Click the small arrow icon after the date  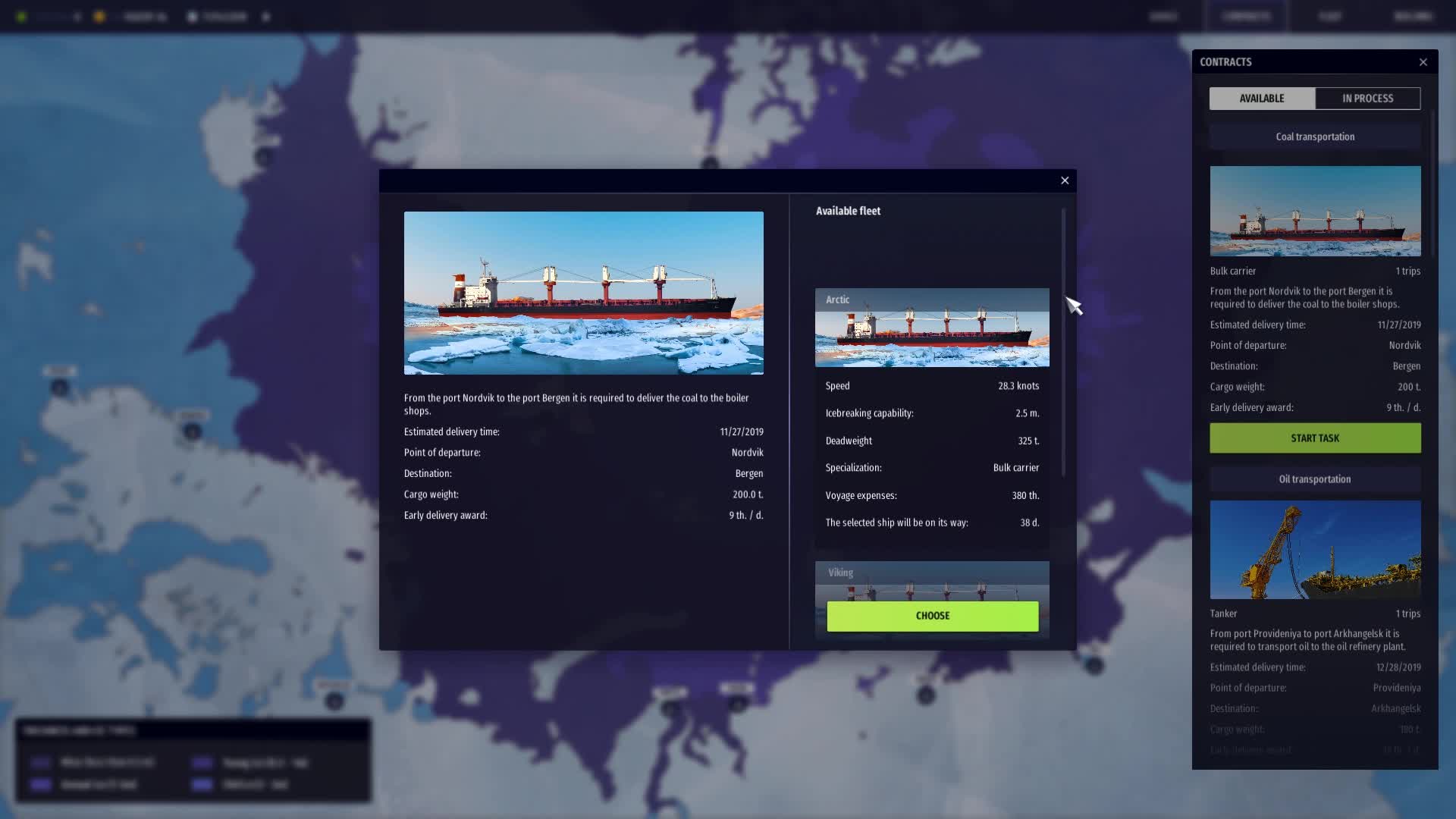pos(266,17)
